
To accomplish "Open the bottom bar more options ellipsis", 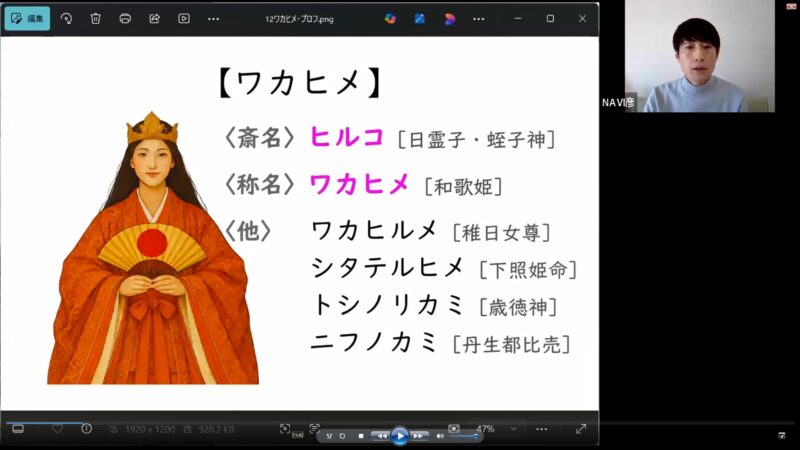I will [x=542, y=429].
